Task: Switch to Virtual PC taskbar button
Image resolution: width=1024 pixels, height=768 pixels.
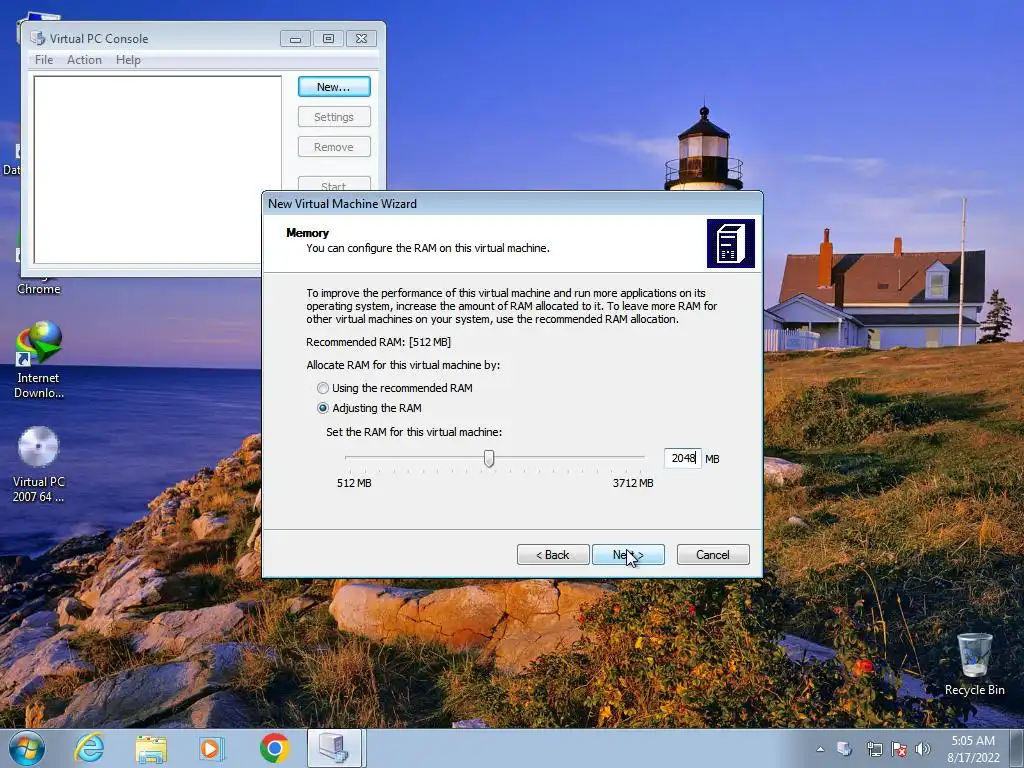Action: pyautogui.click(x=334, y=748)
